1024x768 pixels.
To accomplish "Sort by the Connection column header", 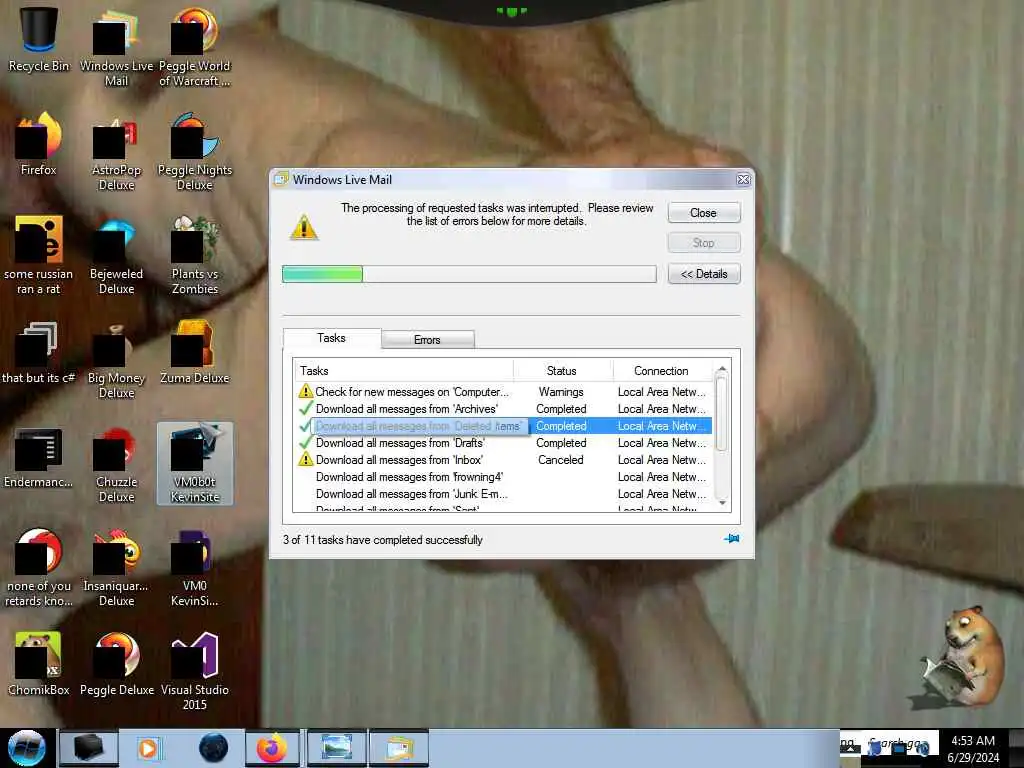I will coord(663,370).
